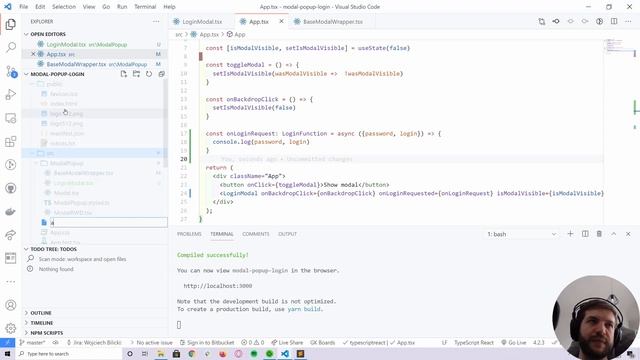Open the Terminal menu
Image resolution: width=640 pixels, height=360 pixels.
point(145,7)
